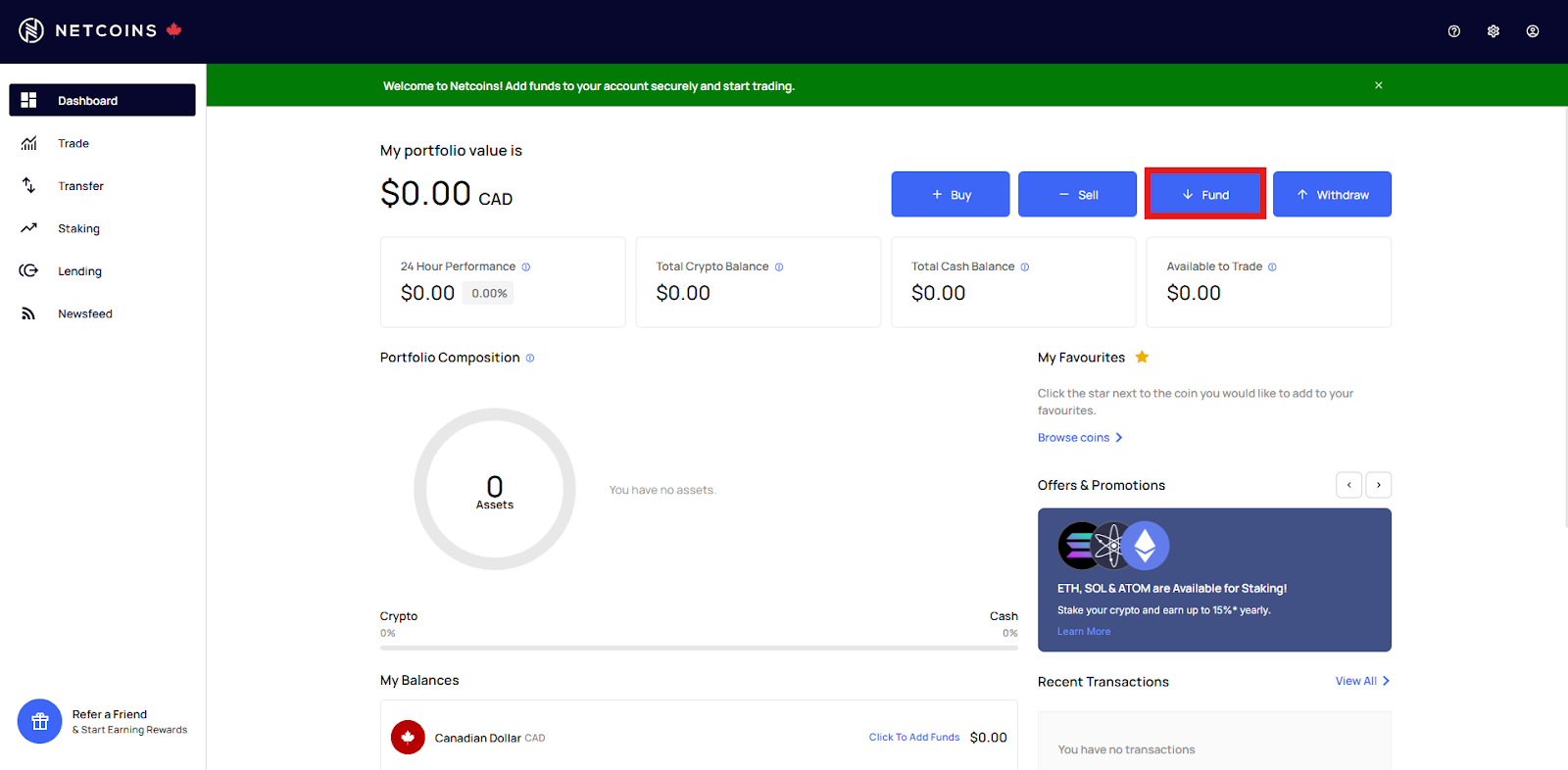Click the Newsfeed RSS icon
1568x770 pixels.
[28, 313]
